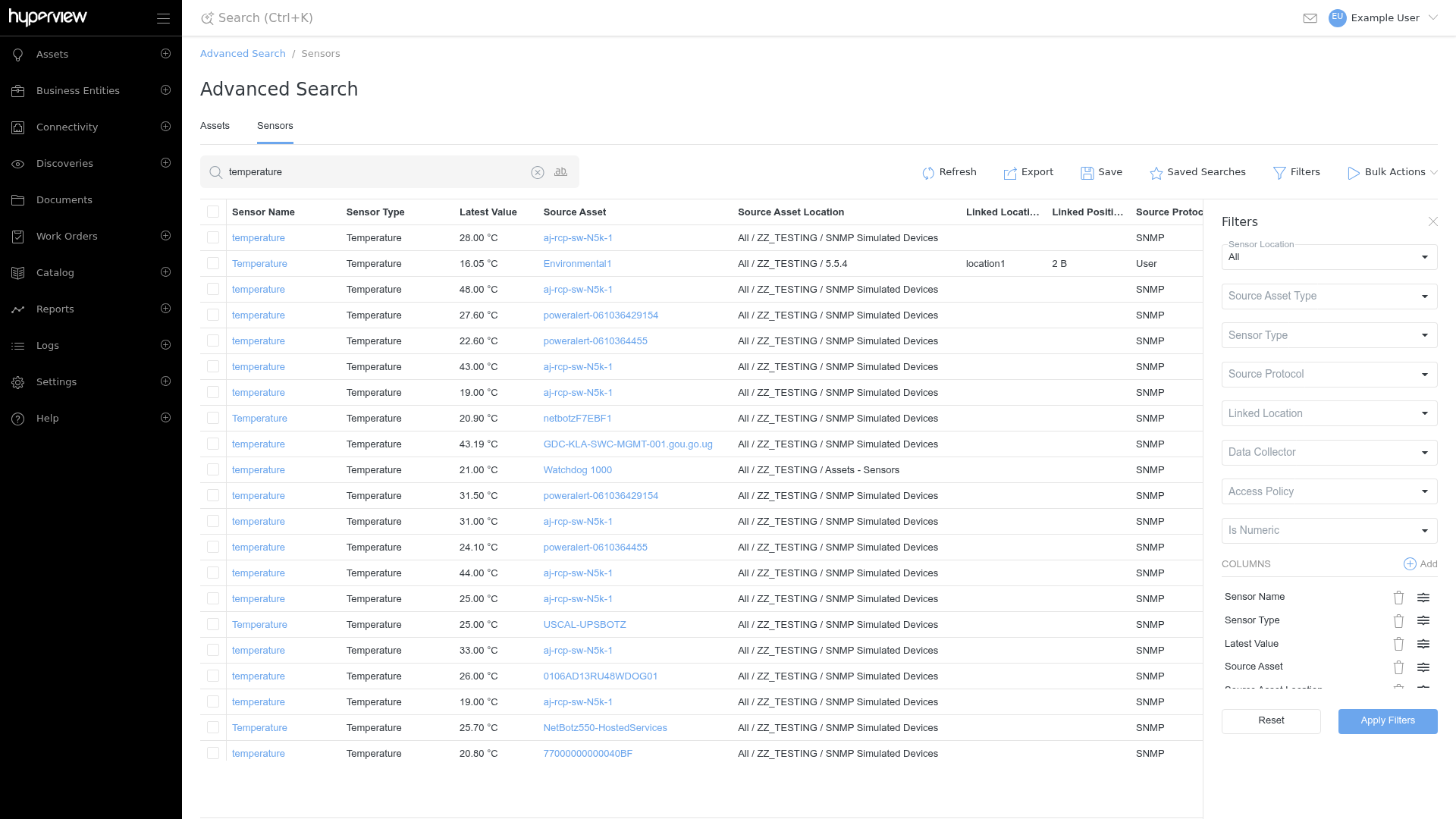The image size is (1456, 819).
Task: Open Saved Searches star icon
Action: click(x=1156, y=173)
